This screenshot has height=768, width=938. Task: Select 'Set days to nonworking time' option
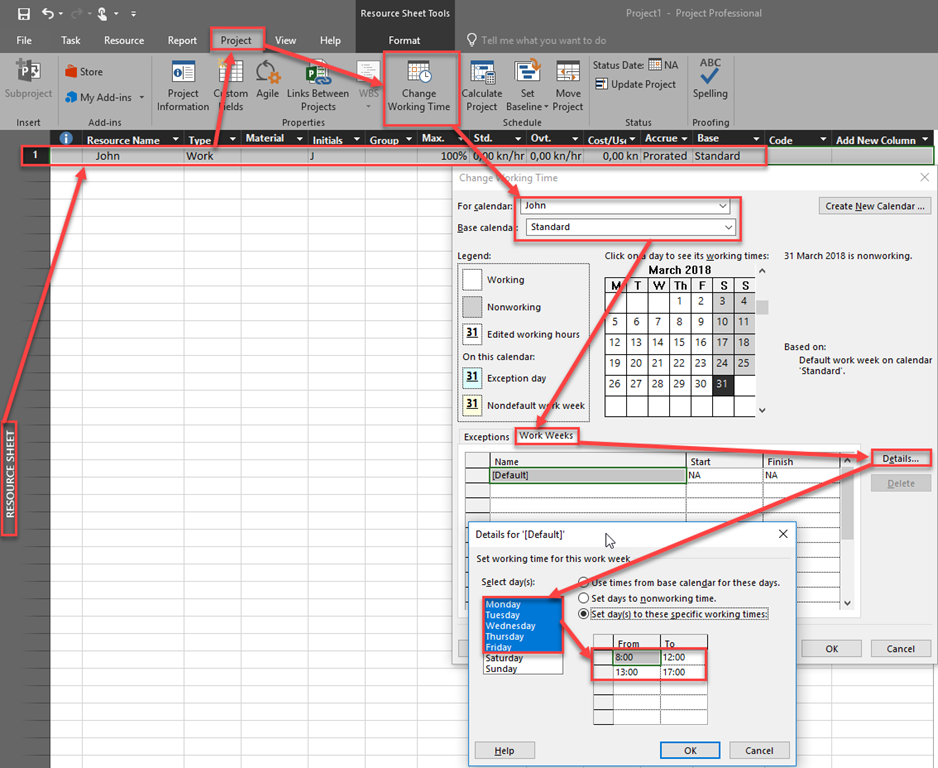pos(584,598)
